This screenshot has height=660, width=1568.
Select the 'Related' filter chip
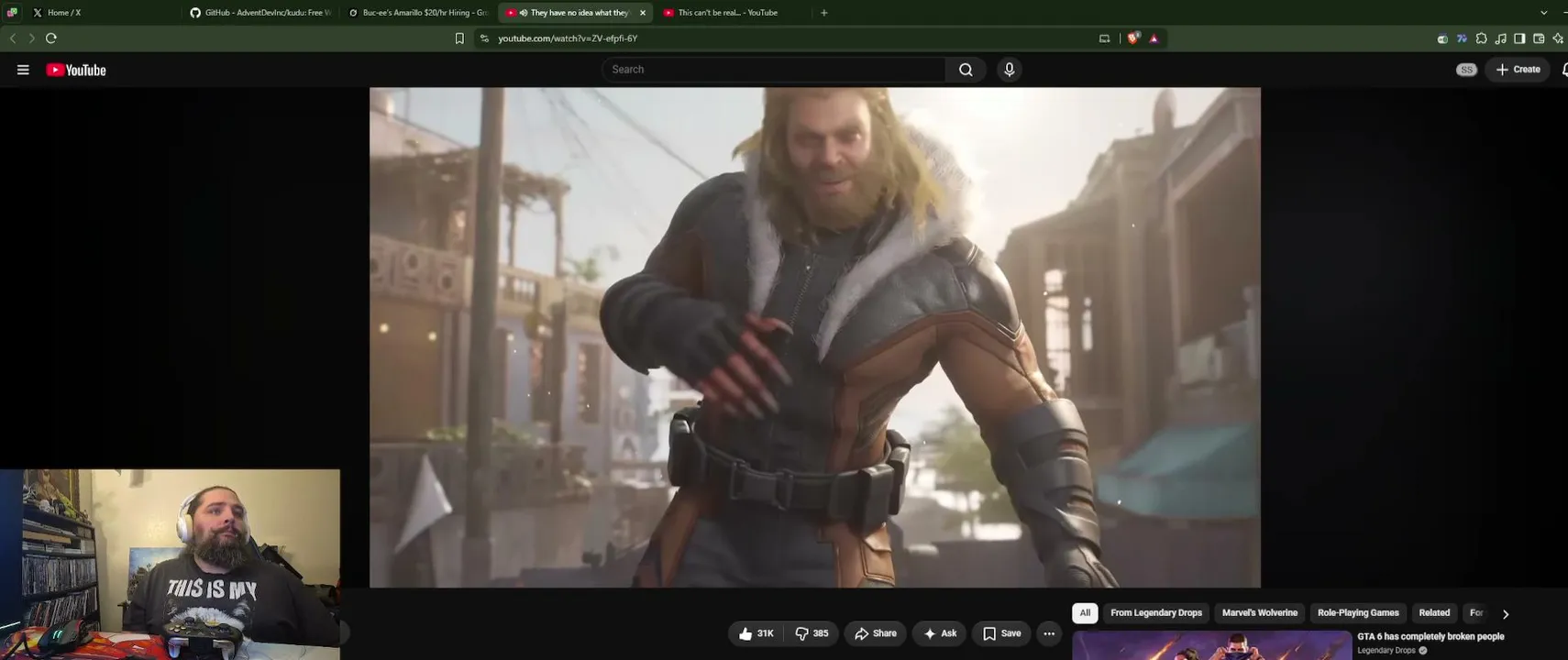tap(1434, 613)
